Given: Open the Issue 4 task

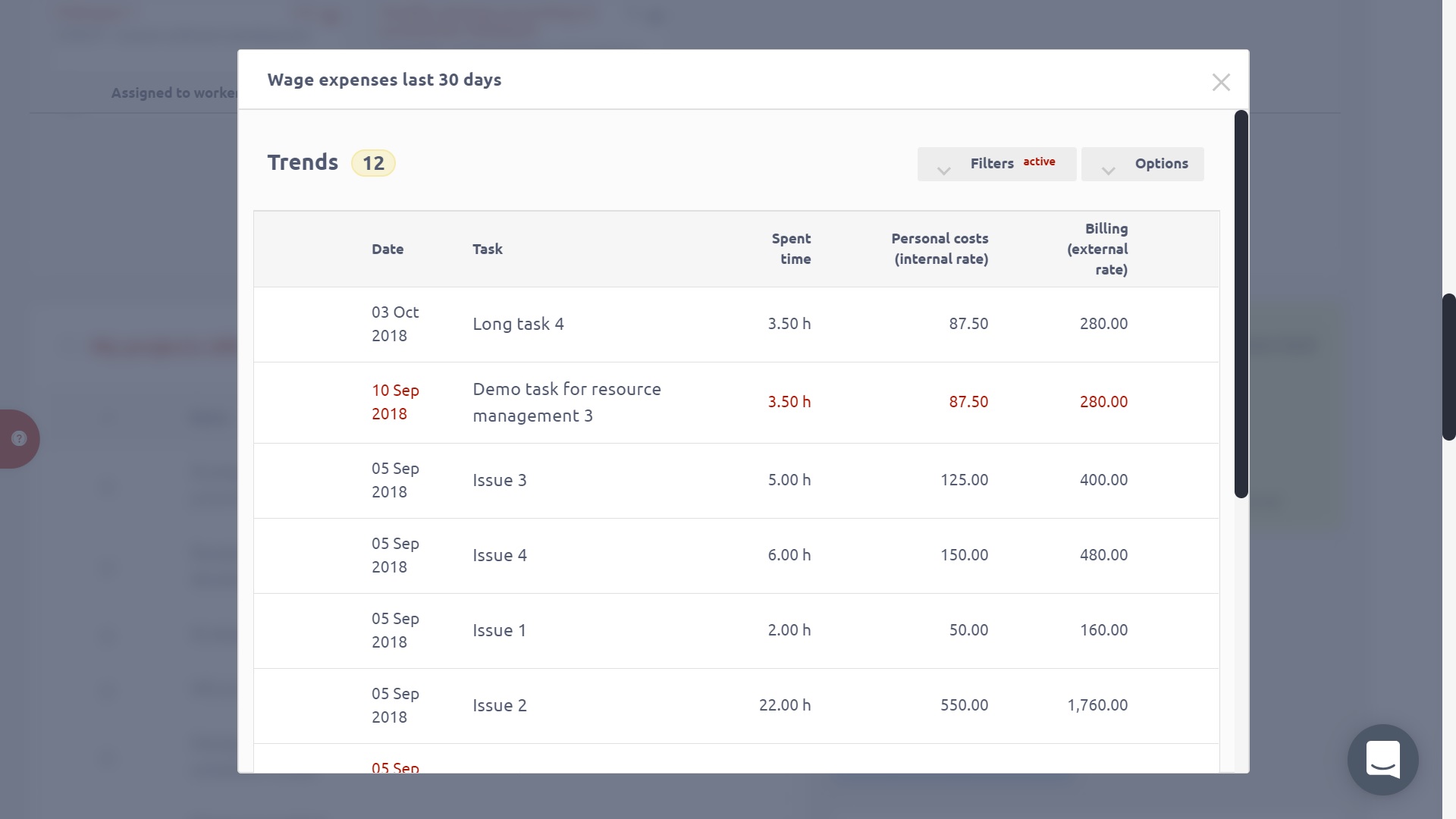Looking at the screenshot, I should 499,556.
